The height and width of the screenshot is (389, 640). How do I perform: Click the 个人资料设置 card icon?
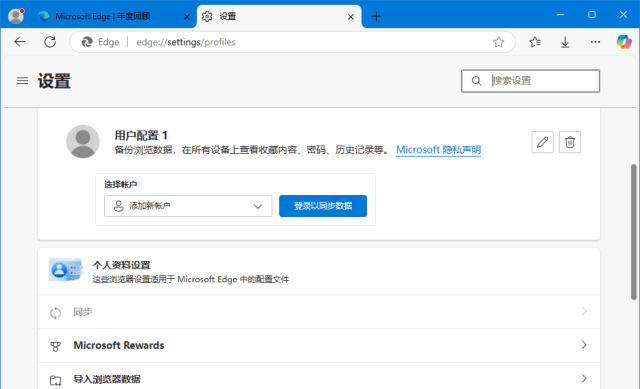click(x=65, y=269)
